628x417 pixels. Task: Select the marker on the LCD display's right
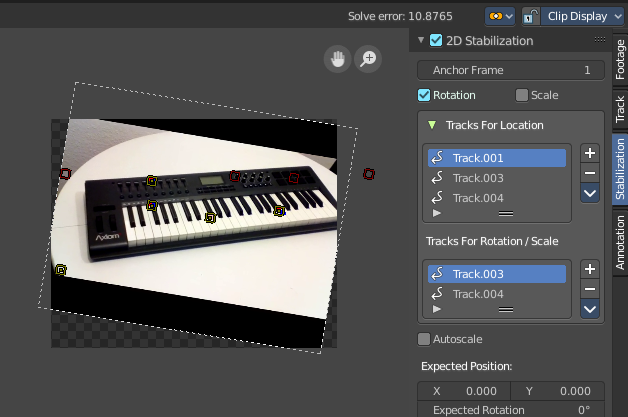(x=235, y=176)
